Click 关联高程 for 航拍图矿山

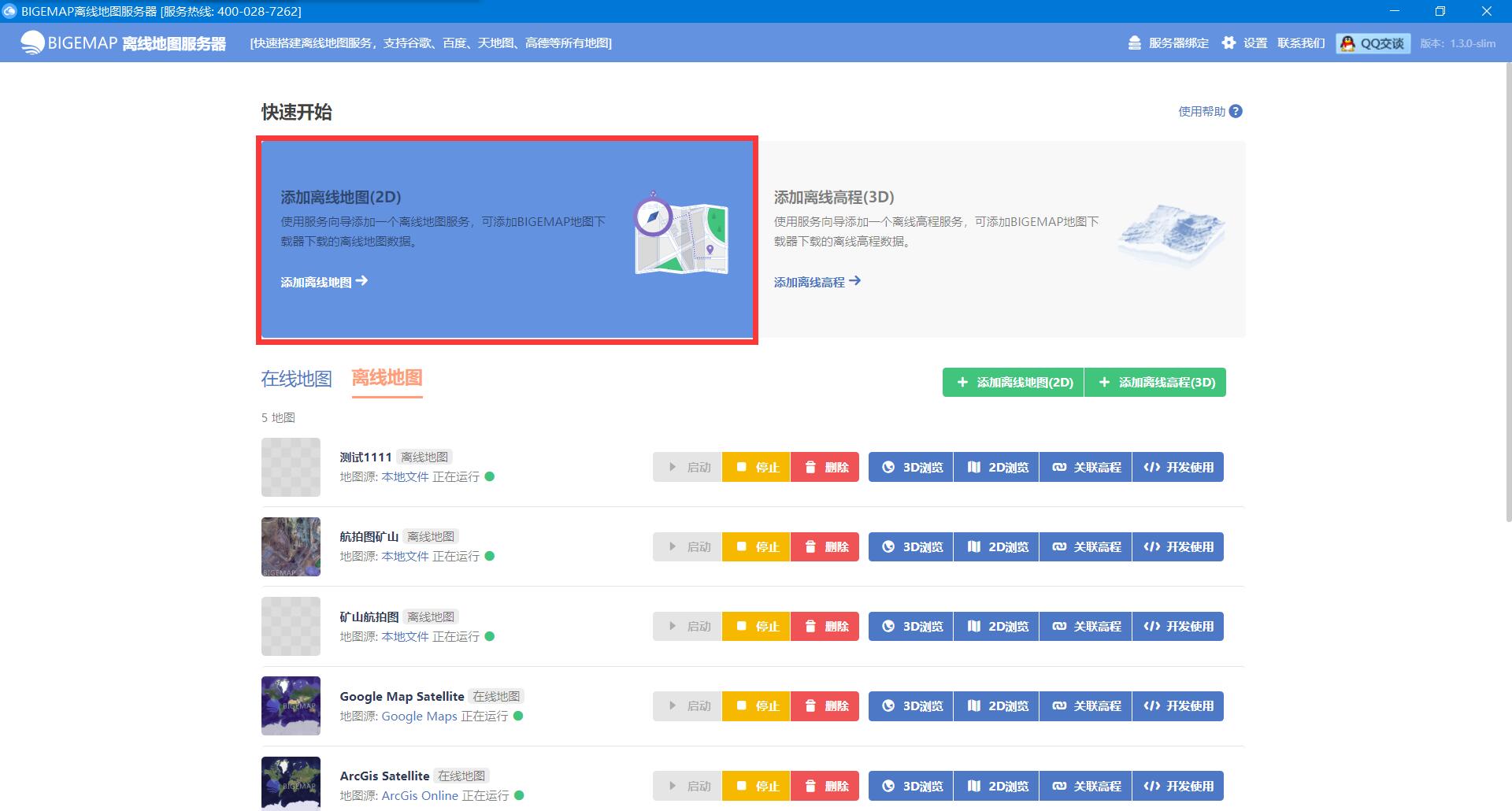(x=1086, y=546)
